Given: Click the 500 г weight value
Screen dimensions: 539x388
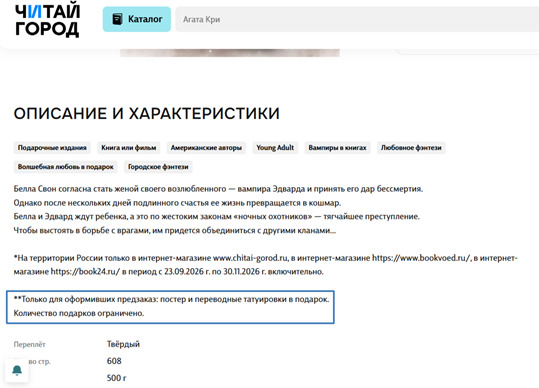Looking at the screenshot, I should [x=117, y=378].
